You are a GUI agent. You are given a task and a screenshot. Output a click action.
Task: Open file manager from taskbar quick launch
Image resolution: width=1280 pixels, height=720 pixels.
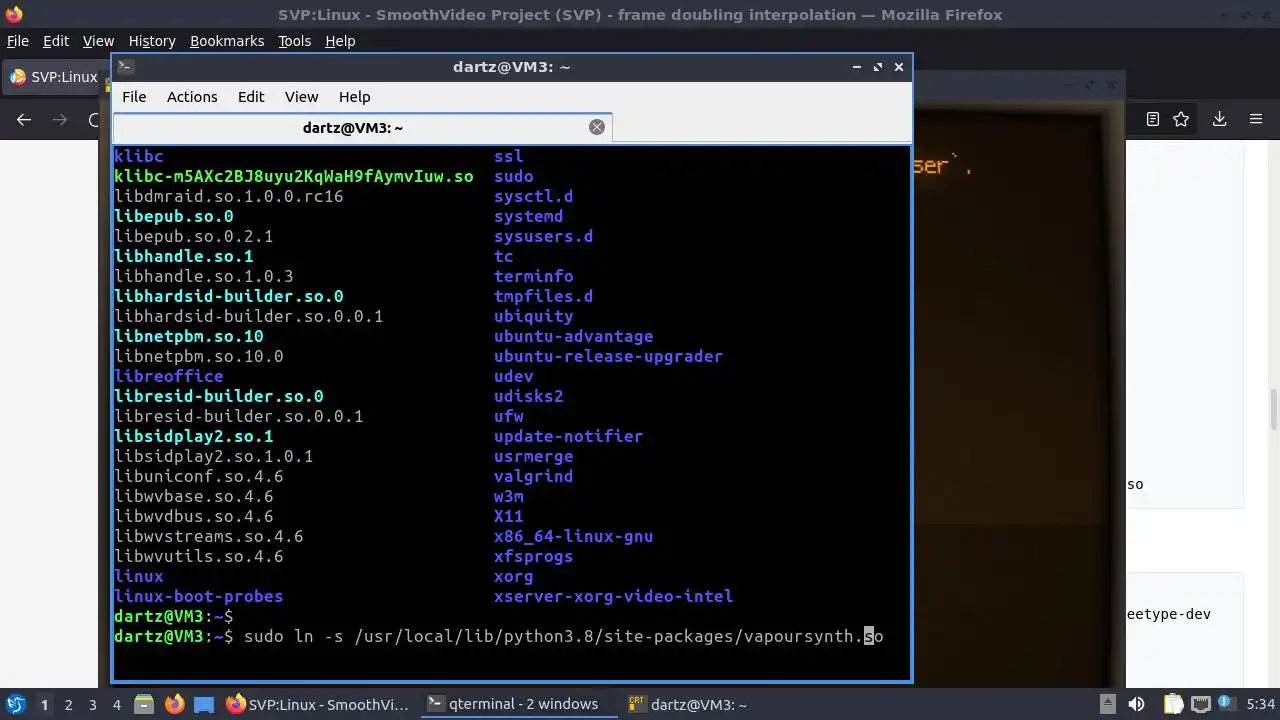143,704
